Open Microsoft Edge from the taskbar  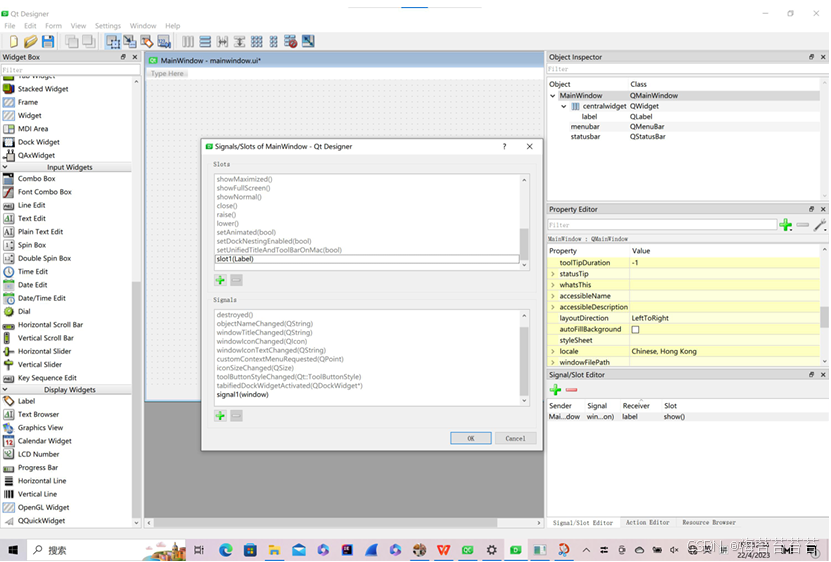pyautogui.click(x=225, y=550)
